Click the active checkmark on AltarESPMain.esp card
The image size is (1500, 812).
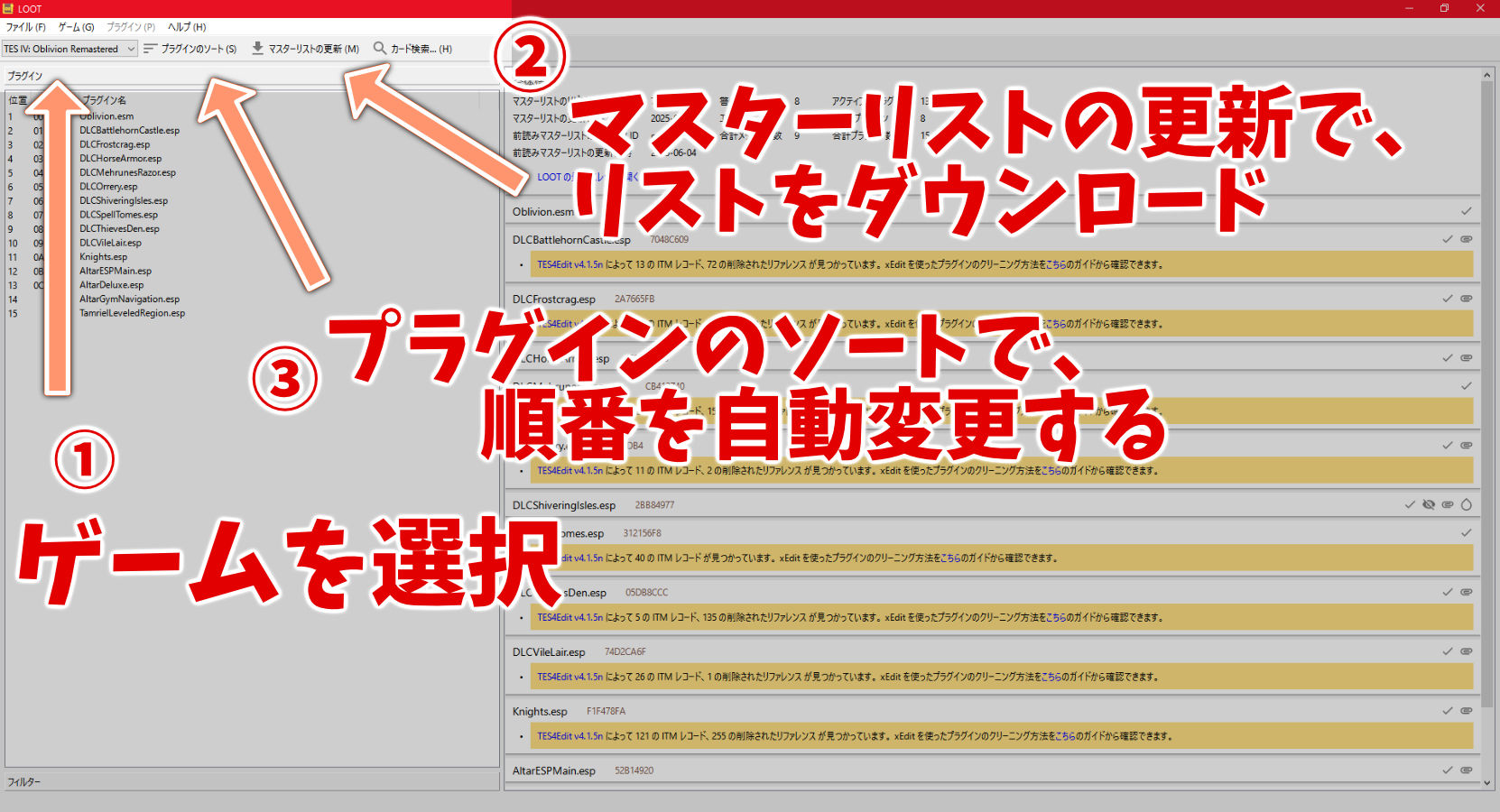pos(1448,770)
